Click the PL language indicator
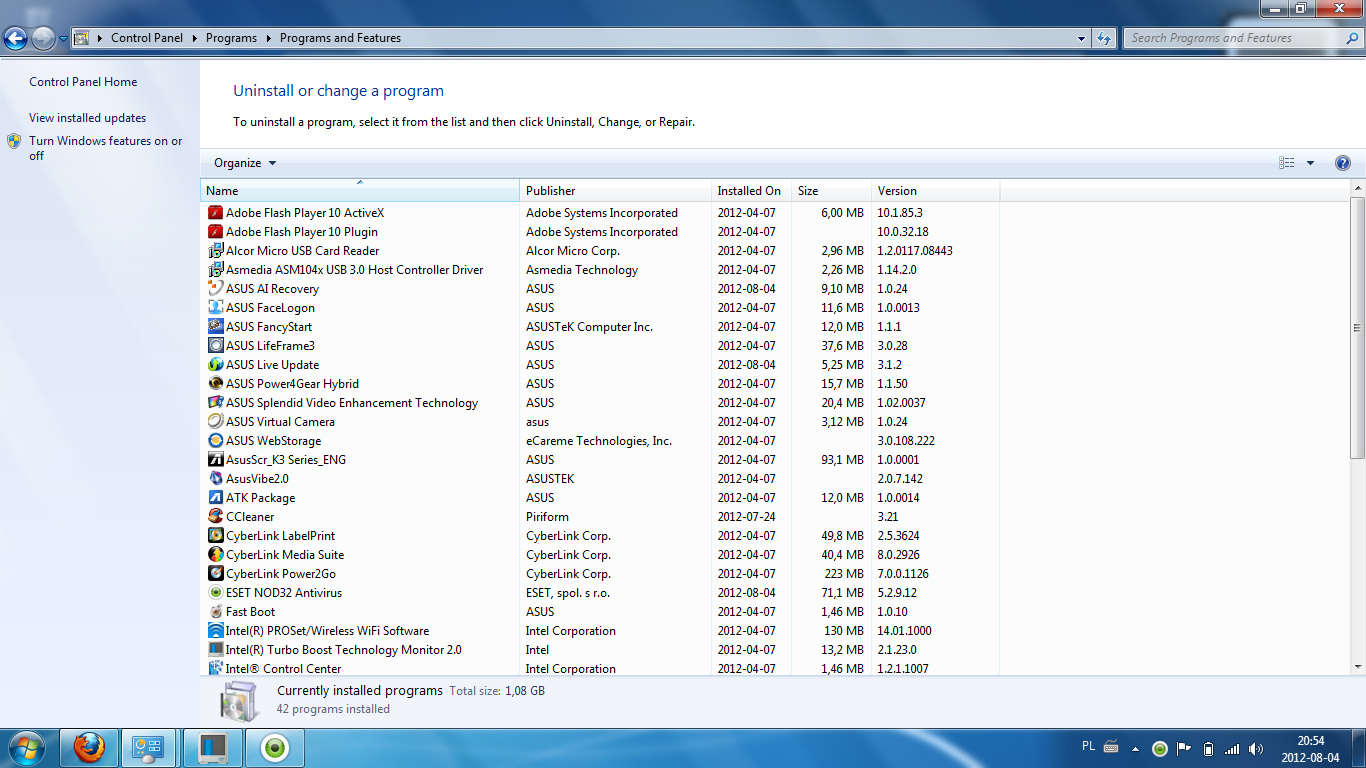 coord(1088,747)
